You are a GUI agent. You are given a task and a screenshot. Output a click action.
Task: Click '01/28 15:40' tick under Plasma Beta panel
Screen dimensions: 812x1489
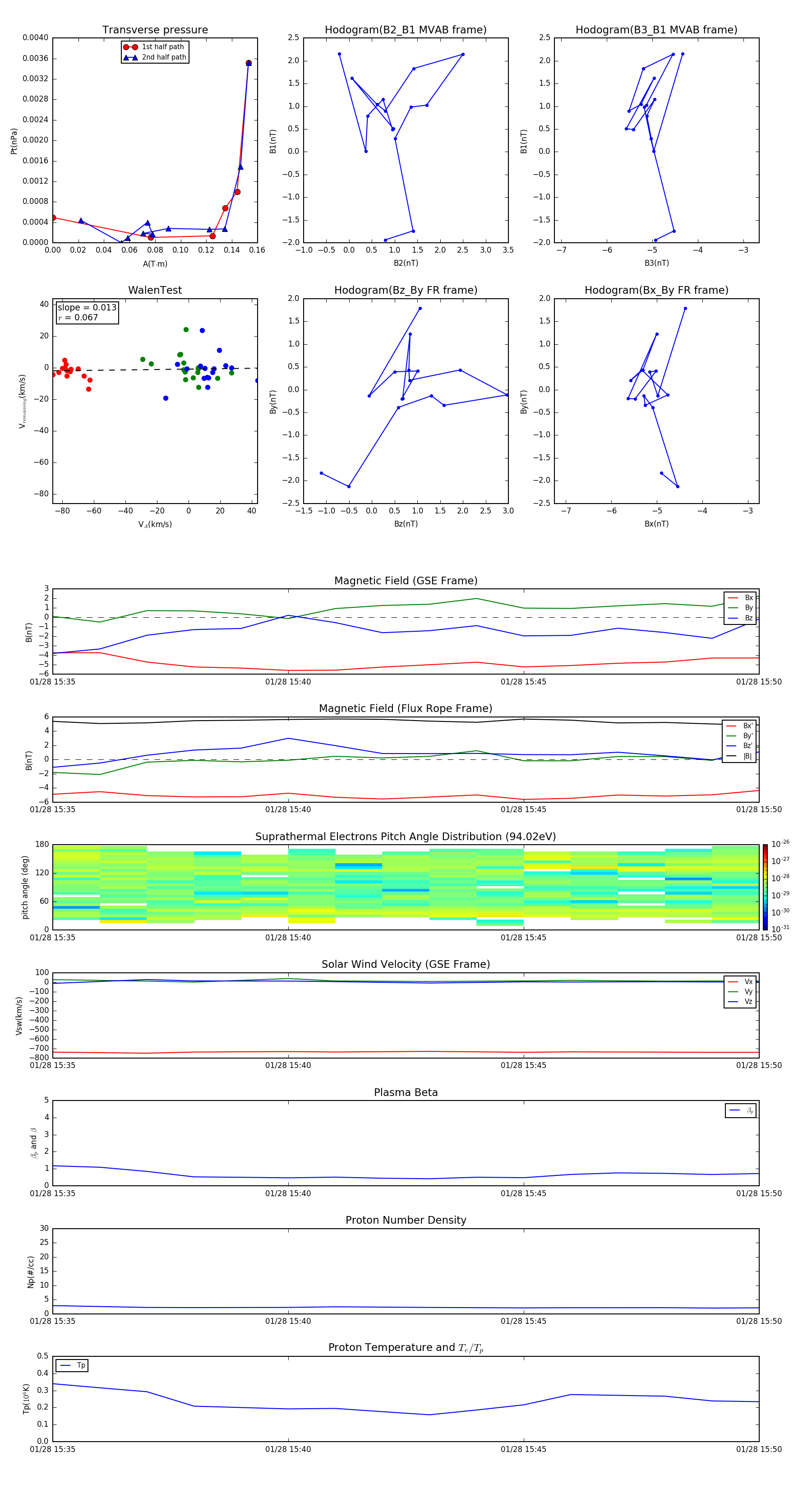click(x=288, y=1193)
